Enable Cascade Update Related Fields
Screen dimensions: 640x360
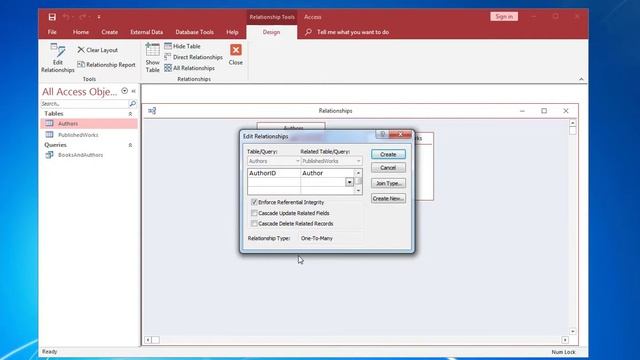[254, 213]
